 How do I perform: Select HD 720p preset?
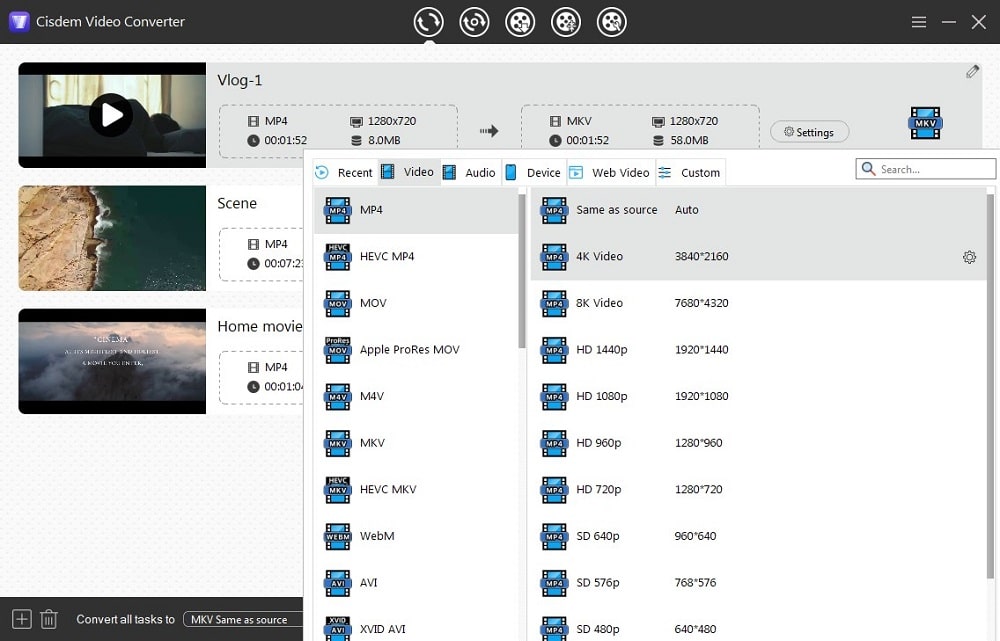[758, 489]
